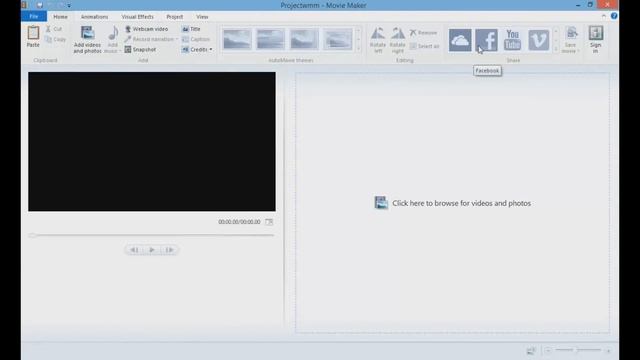Screen dimensions: 640x360
Task: Click here to browse for videos and photos
Action: click(453, 203)
